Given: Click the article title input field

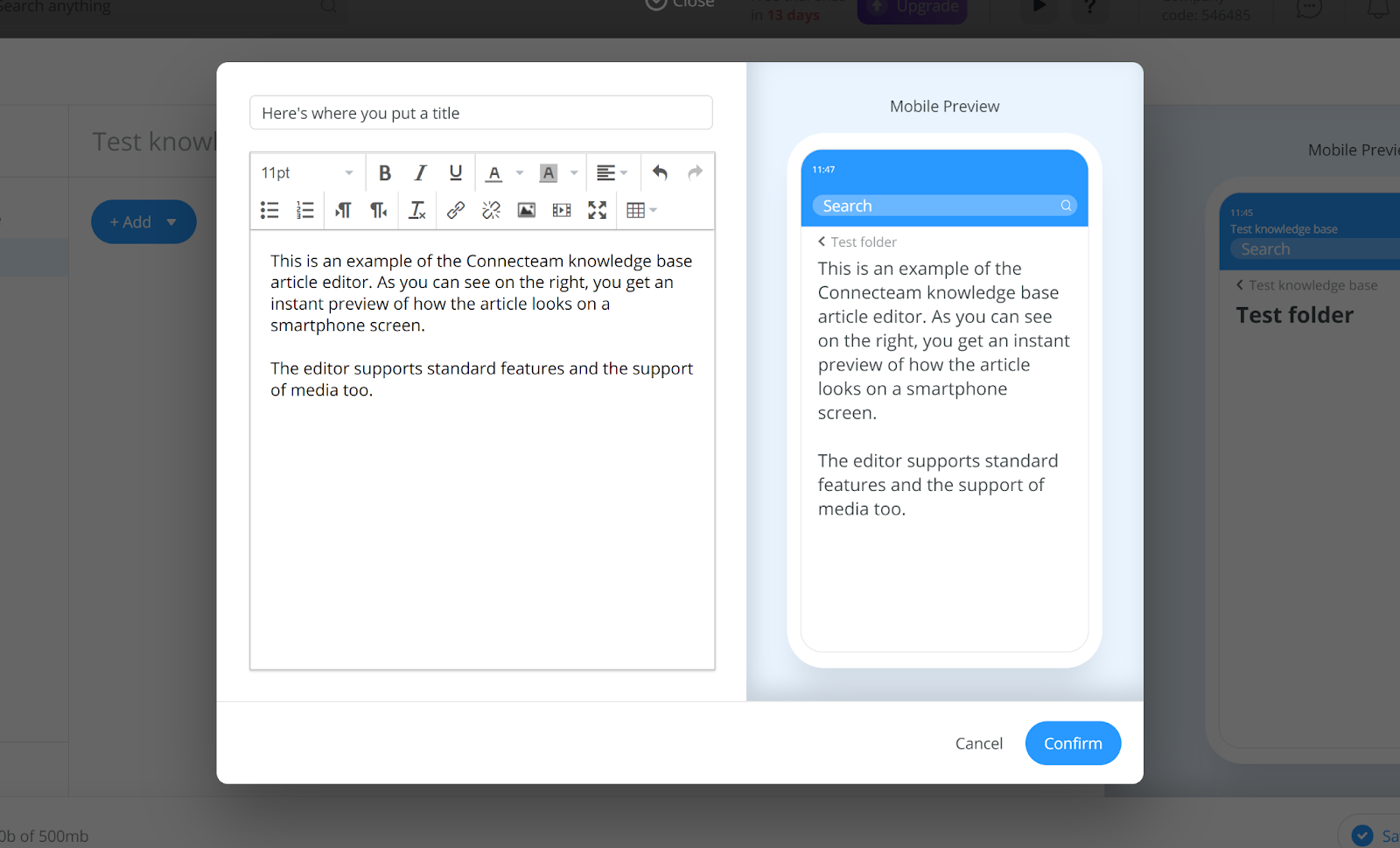Looking at the screenshot, I should (480, 113).
